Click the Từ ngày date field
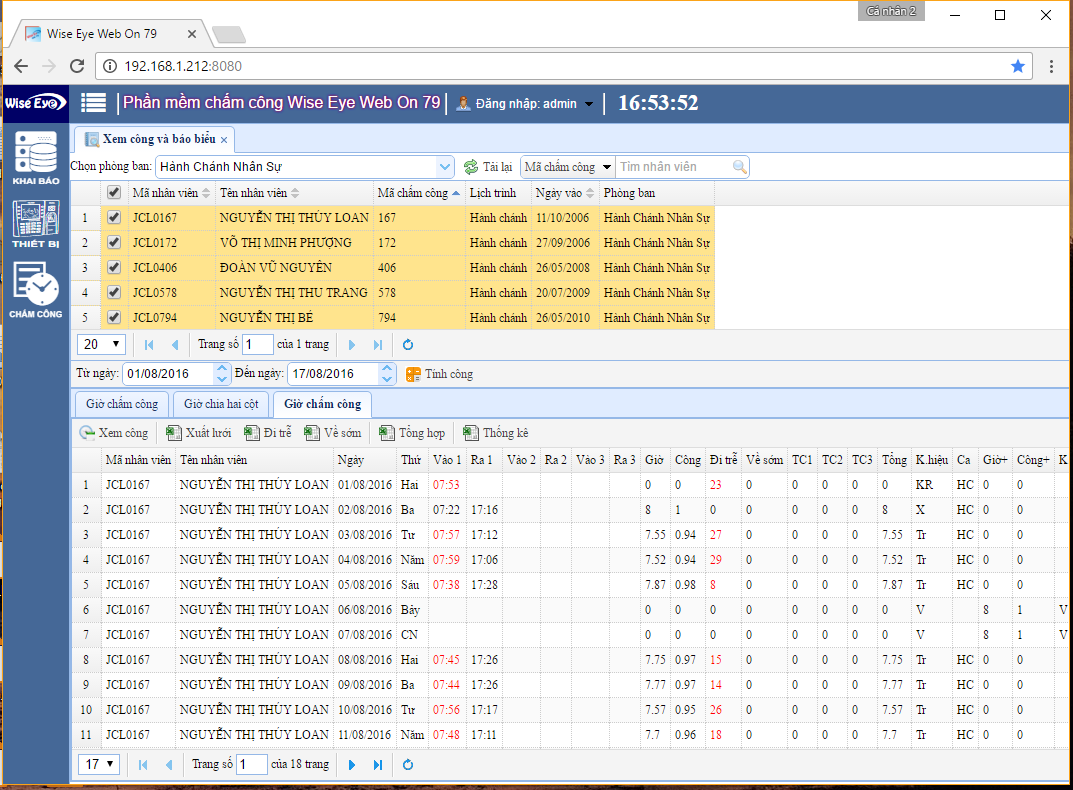 click(167, 374)
